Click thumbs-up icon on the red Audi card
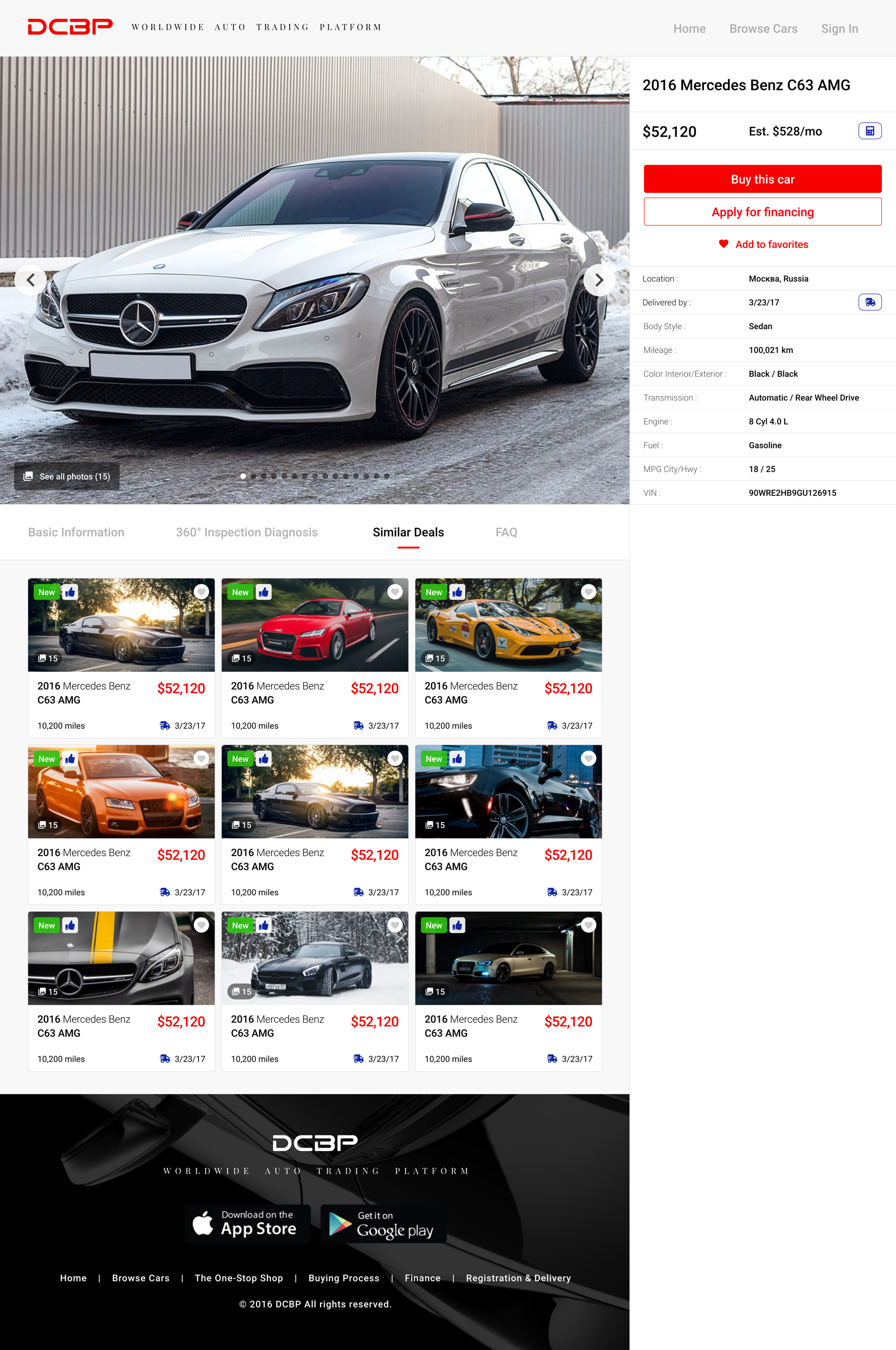 tap(264, 592)
